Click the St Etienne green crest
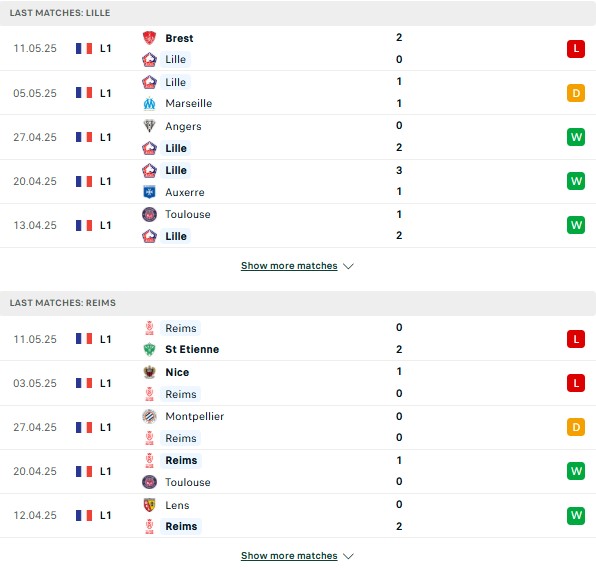 click(149, 349)
